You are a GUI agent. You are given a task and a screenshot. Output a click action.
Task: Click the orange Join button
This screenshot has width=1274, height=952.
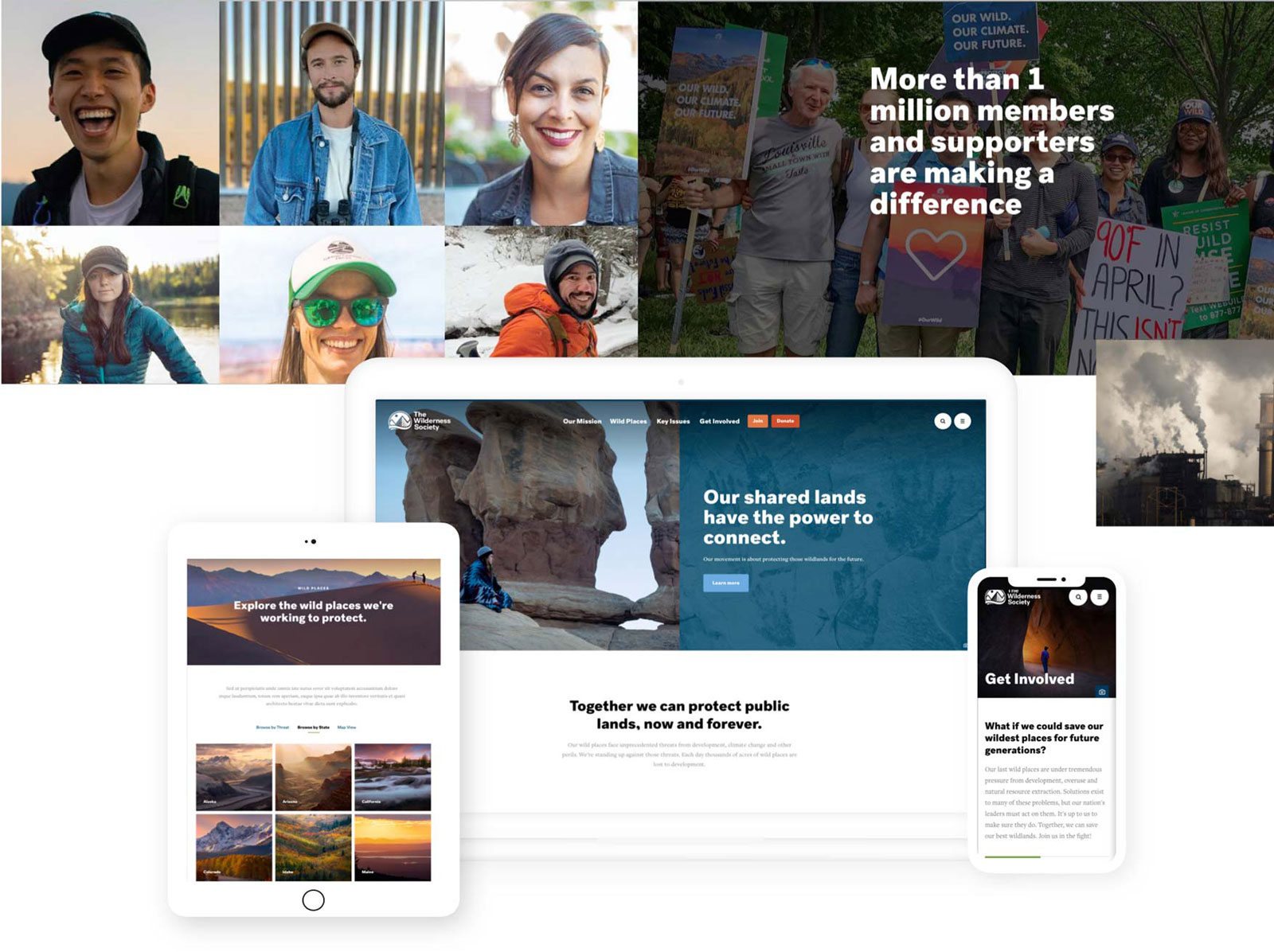tap(757, 421)
